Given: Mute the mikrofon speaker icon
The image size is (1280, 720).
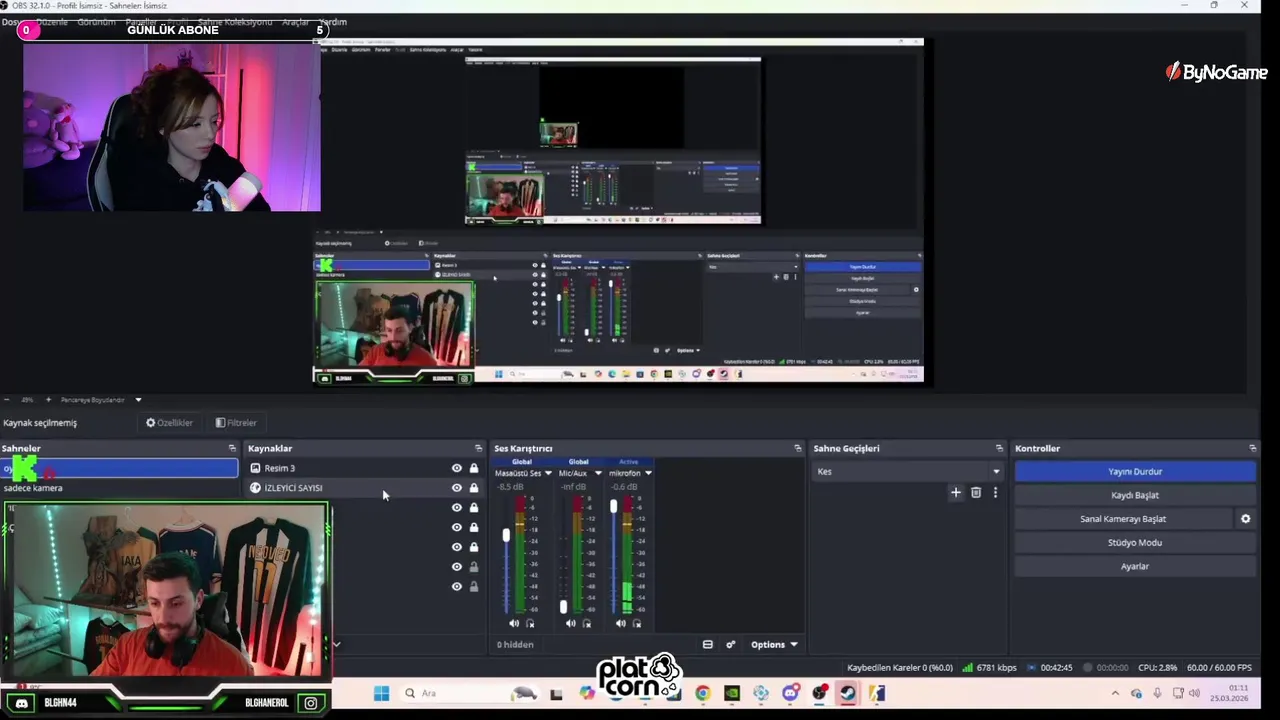Looking at the screenshot, I should 620,623.
